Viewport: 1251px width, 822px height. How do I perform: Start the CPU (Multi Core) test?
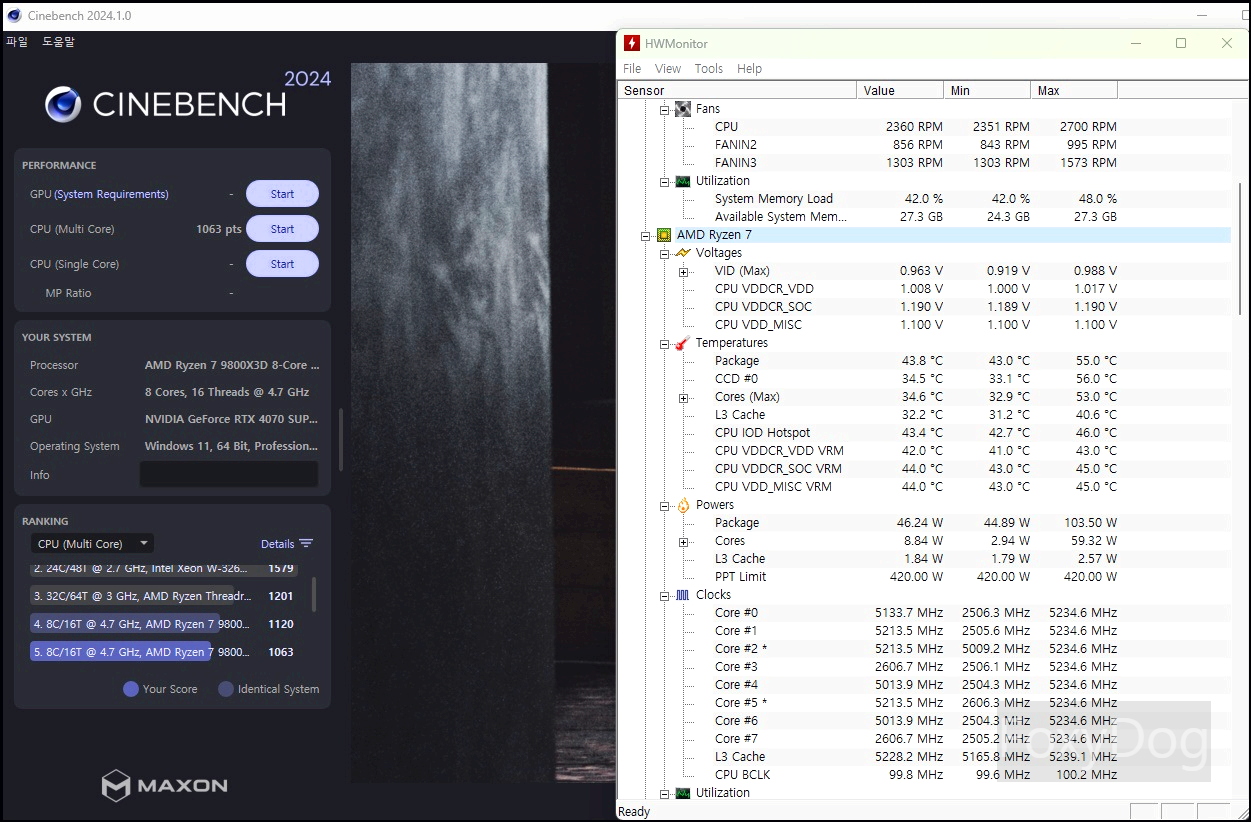282,229
